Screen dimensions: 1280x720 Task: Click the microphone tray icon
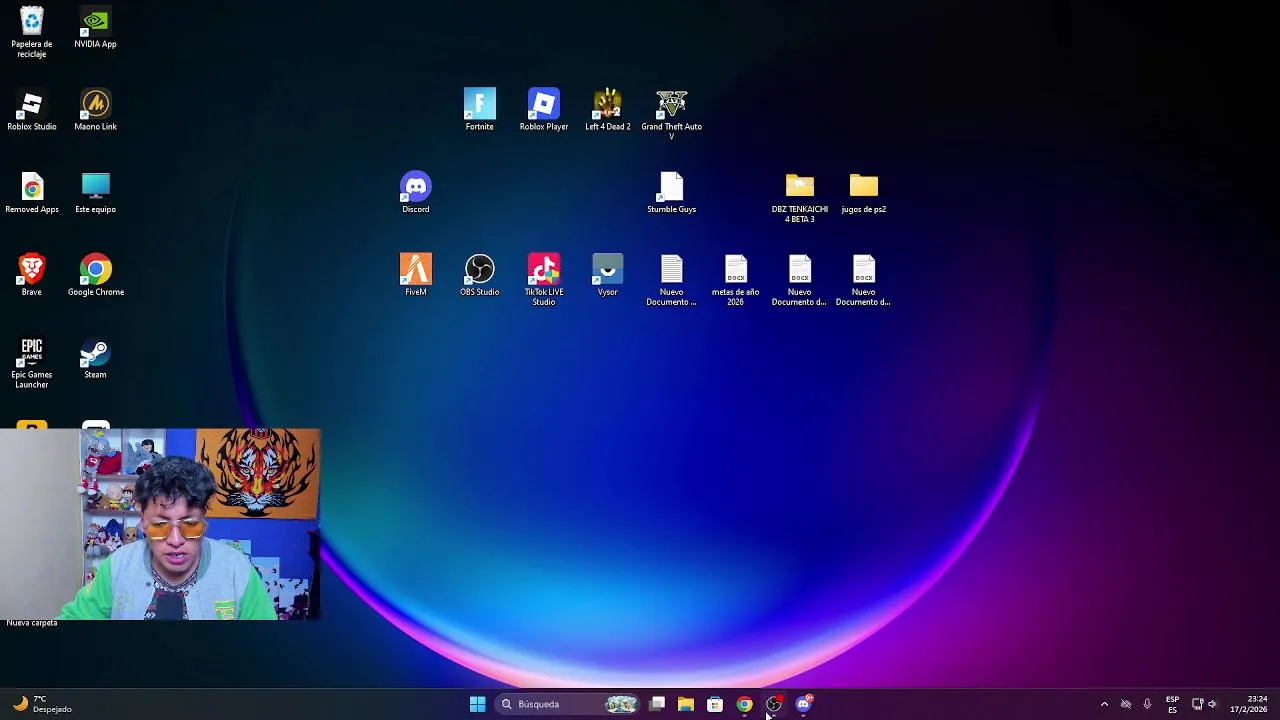click(1147, 704)
